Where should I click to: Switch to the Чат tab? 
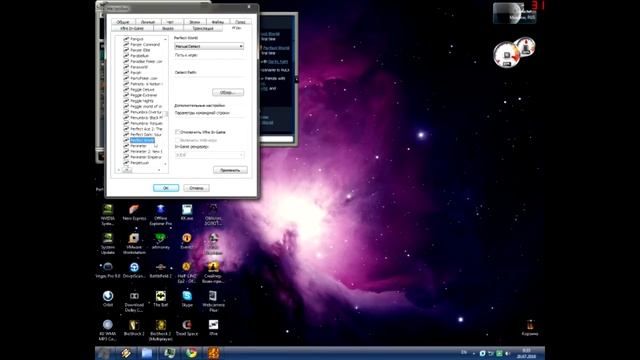(x=171, y=22)
